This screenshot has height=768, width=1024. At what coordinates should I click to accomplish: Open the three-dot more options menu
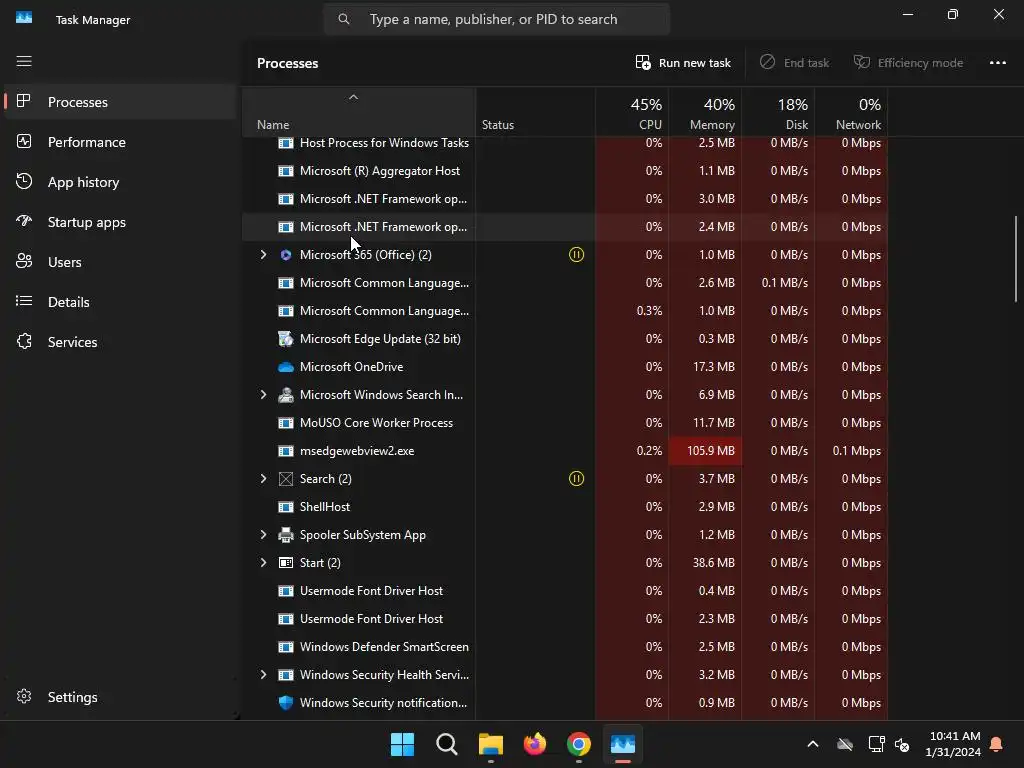(997, 63)
